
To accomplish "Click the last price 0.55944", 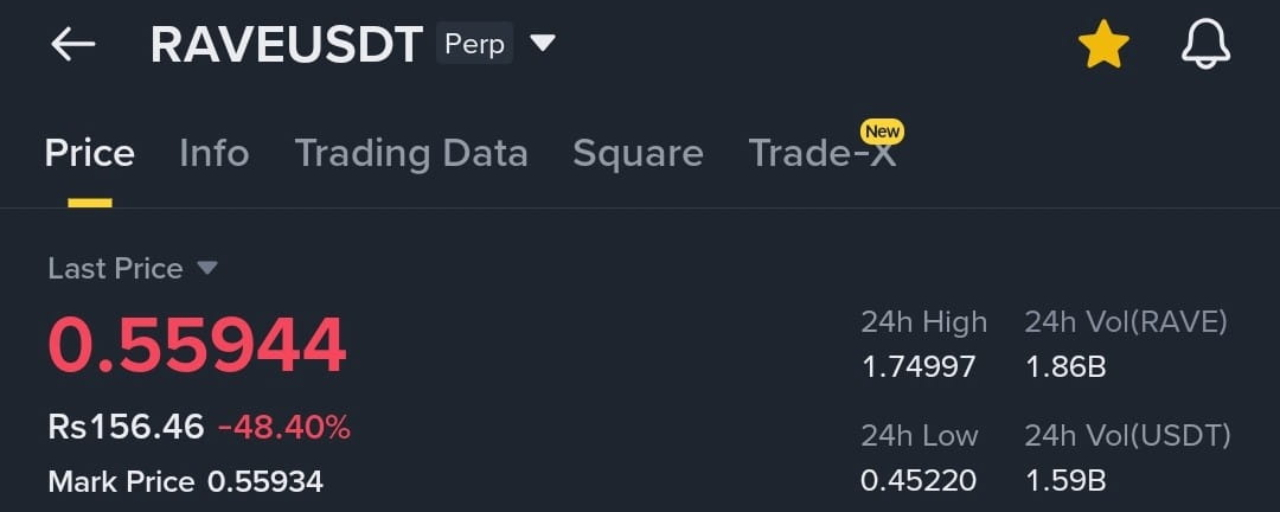I will click(x=197, y=346).
